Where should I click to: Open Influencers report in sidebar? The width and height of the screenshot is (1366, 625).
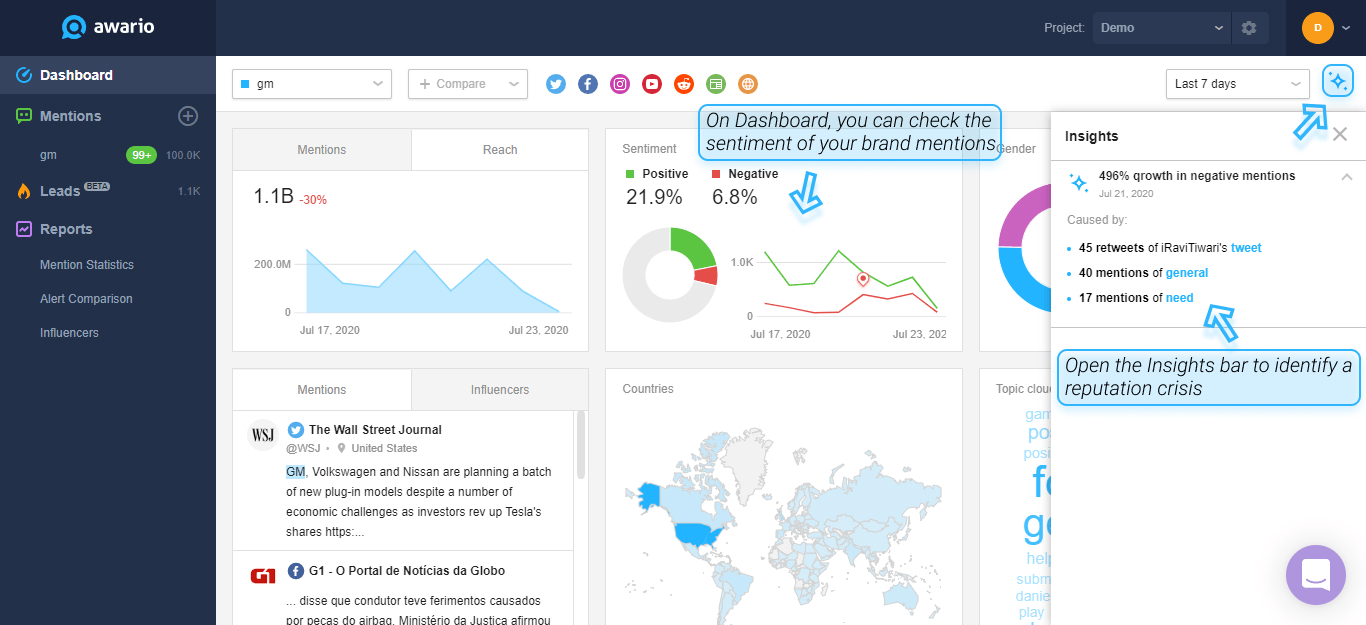(x=69, y=333)
